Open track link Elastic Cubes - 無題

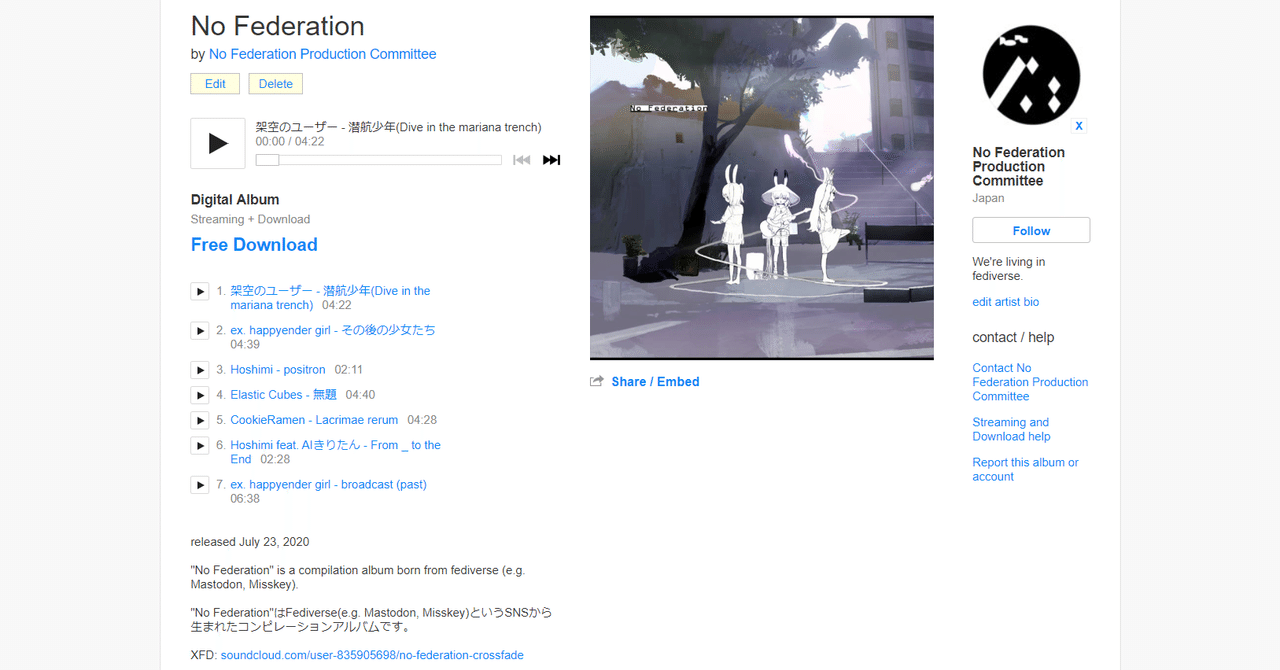point(284,395)
